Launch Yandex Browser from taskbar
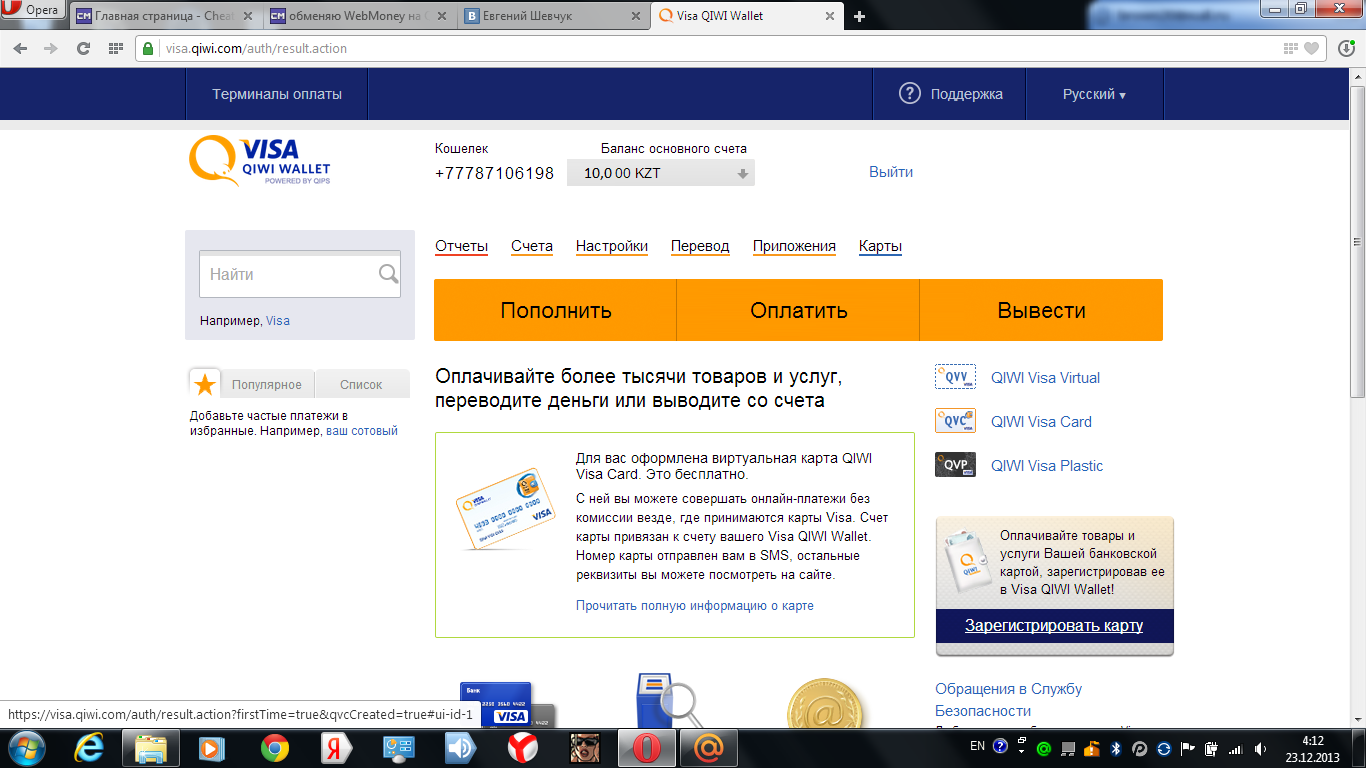Viewport: 1366px width, 768px height. pyautogui.click(x=523, y=747)
